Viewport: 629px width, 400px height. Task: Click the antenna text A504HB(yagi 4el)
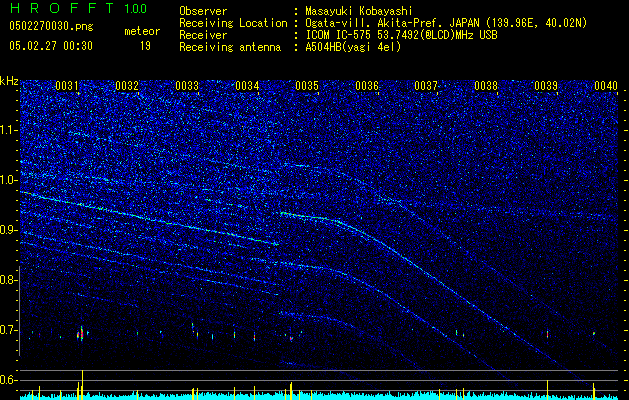click(353, 47)
